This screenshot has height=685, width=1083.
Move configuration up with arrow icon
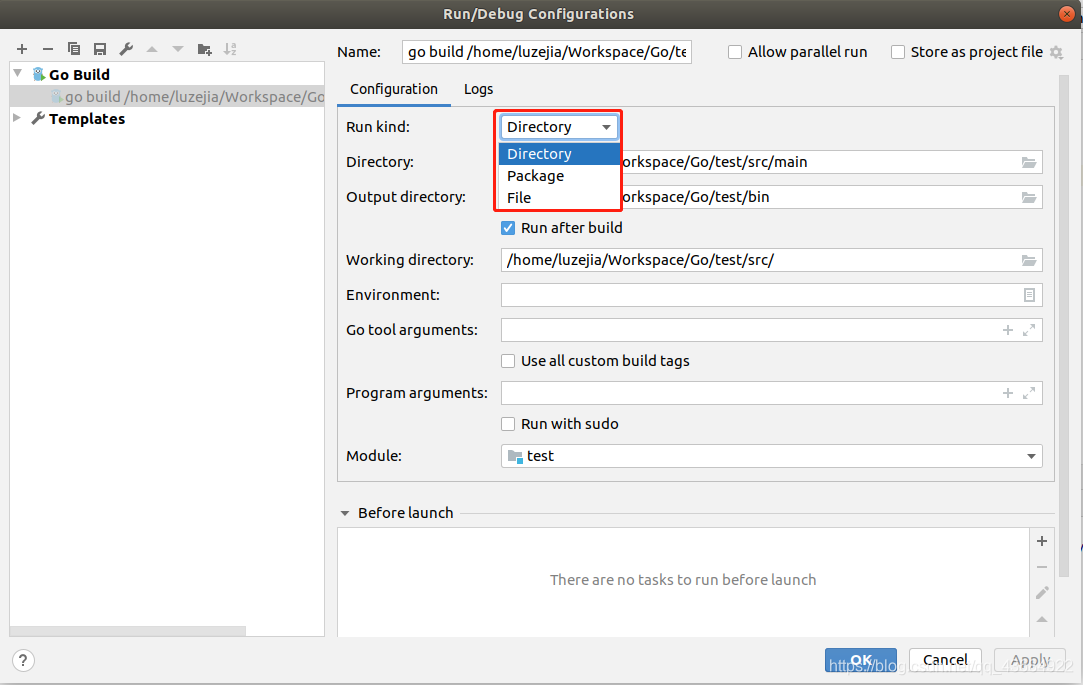pos(152,49)
